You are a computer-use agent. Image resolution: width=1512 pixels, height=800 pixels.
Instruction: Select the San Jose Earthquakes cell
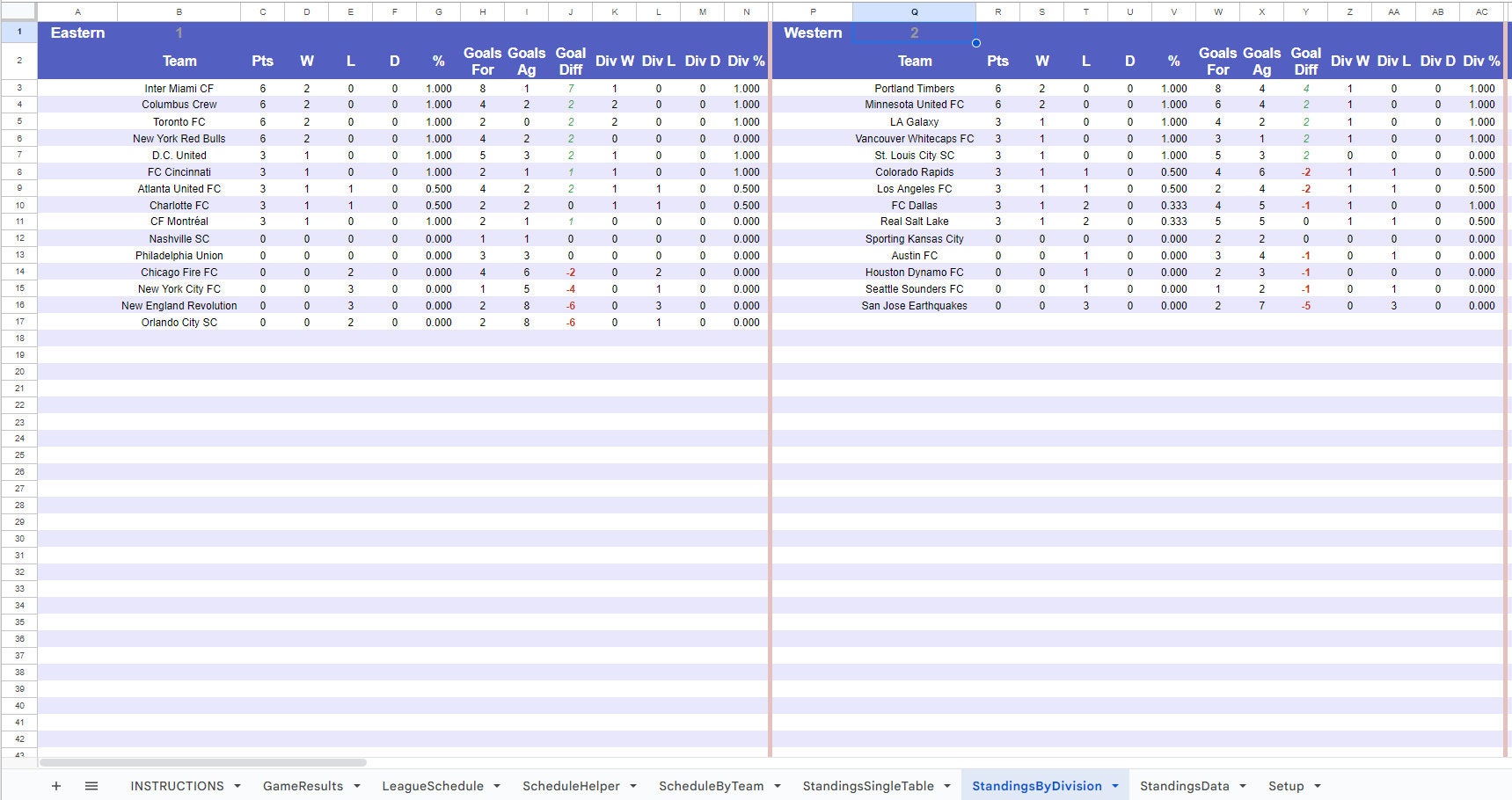tap(915, 305)
